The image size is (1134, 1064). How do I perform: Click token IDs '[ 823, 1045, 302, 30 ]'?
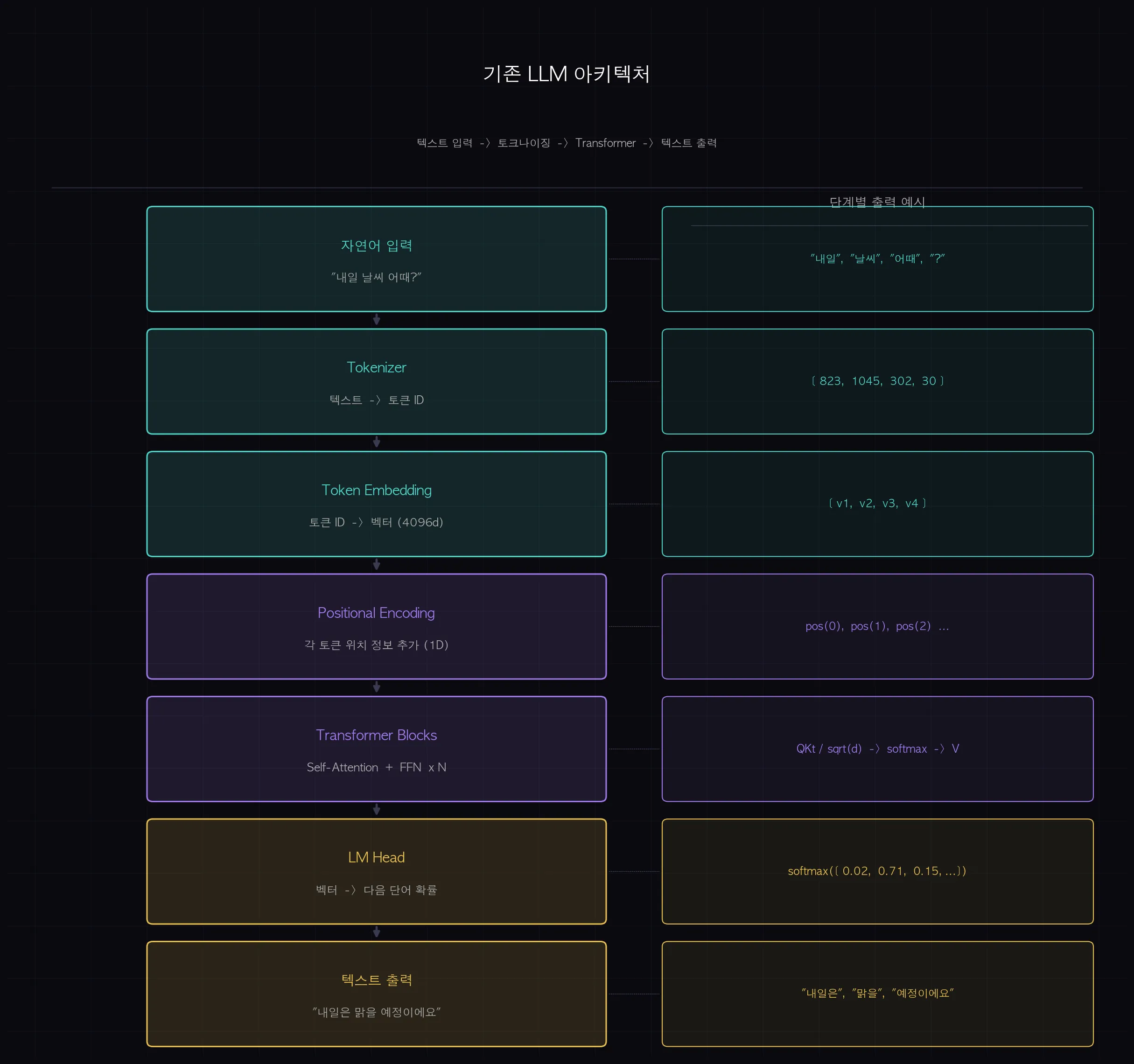877,381
